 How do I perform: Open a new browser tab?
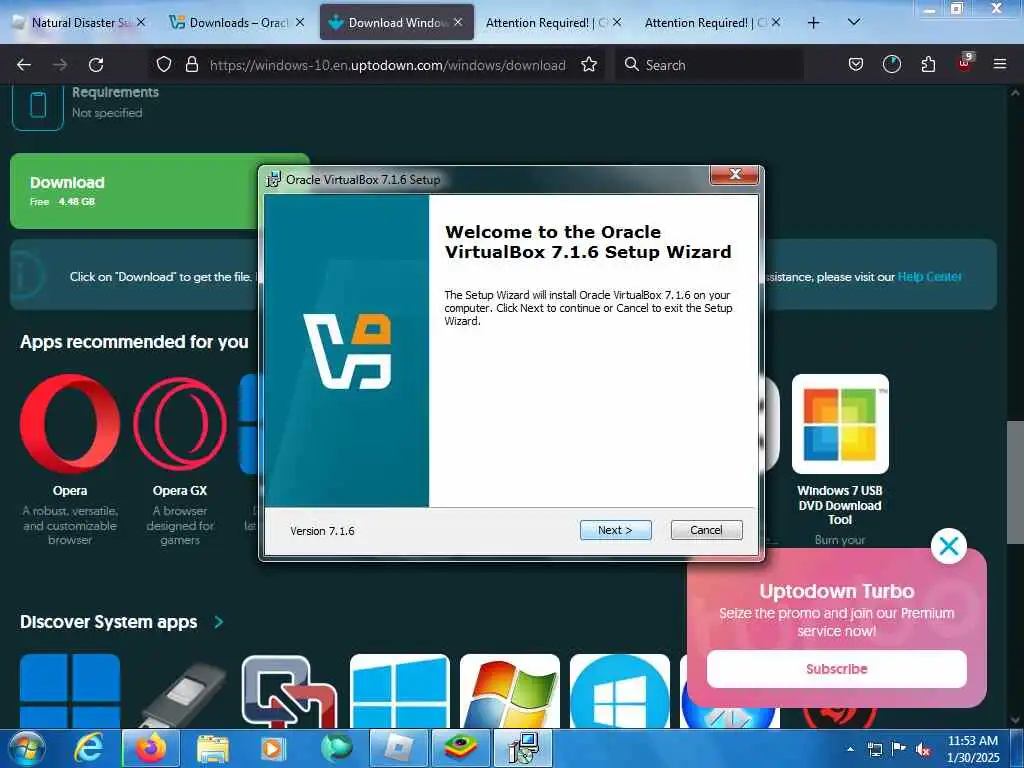click(813, 23)
